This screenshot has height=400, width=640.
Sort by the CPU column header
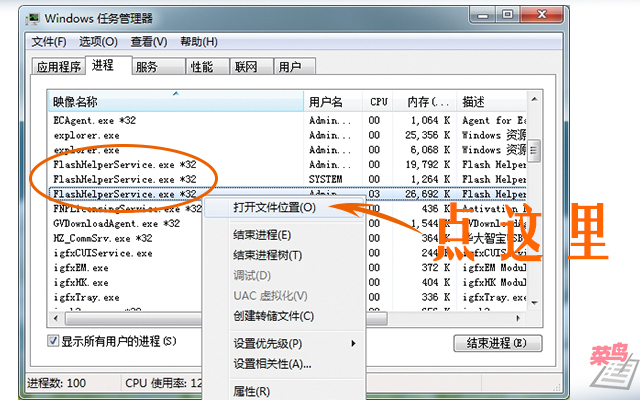[378, 102]
